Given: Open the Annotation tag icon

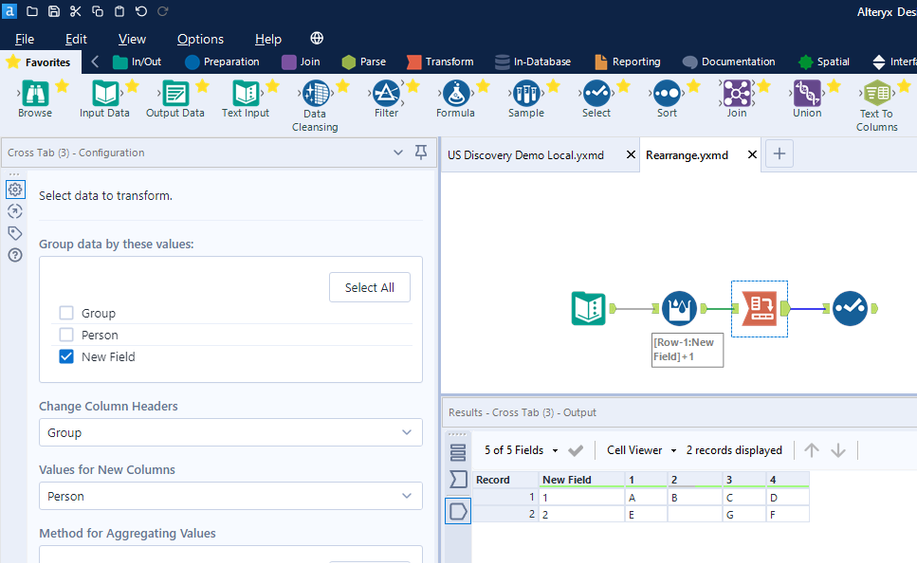Looking at the screenshot, I should [15, 233].
